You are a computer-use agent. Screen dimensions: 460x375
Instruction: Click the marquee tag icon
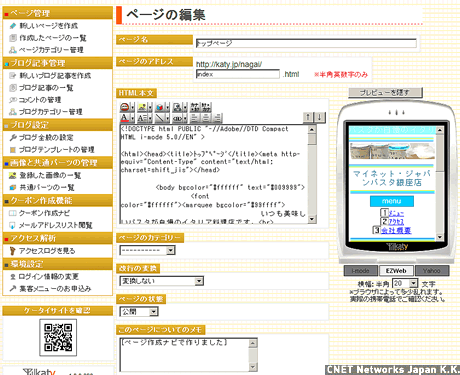tap(177, 118)
